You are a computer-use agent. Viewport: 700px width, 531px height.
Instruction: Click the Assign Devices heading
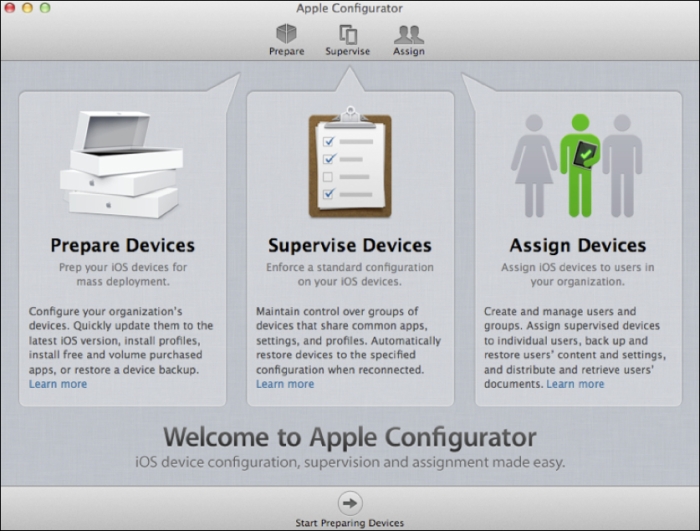(x=578, y=245)
